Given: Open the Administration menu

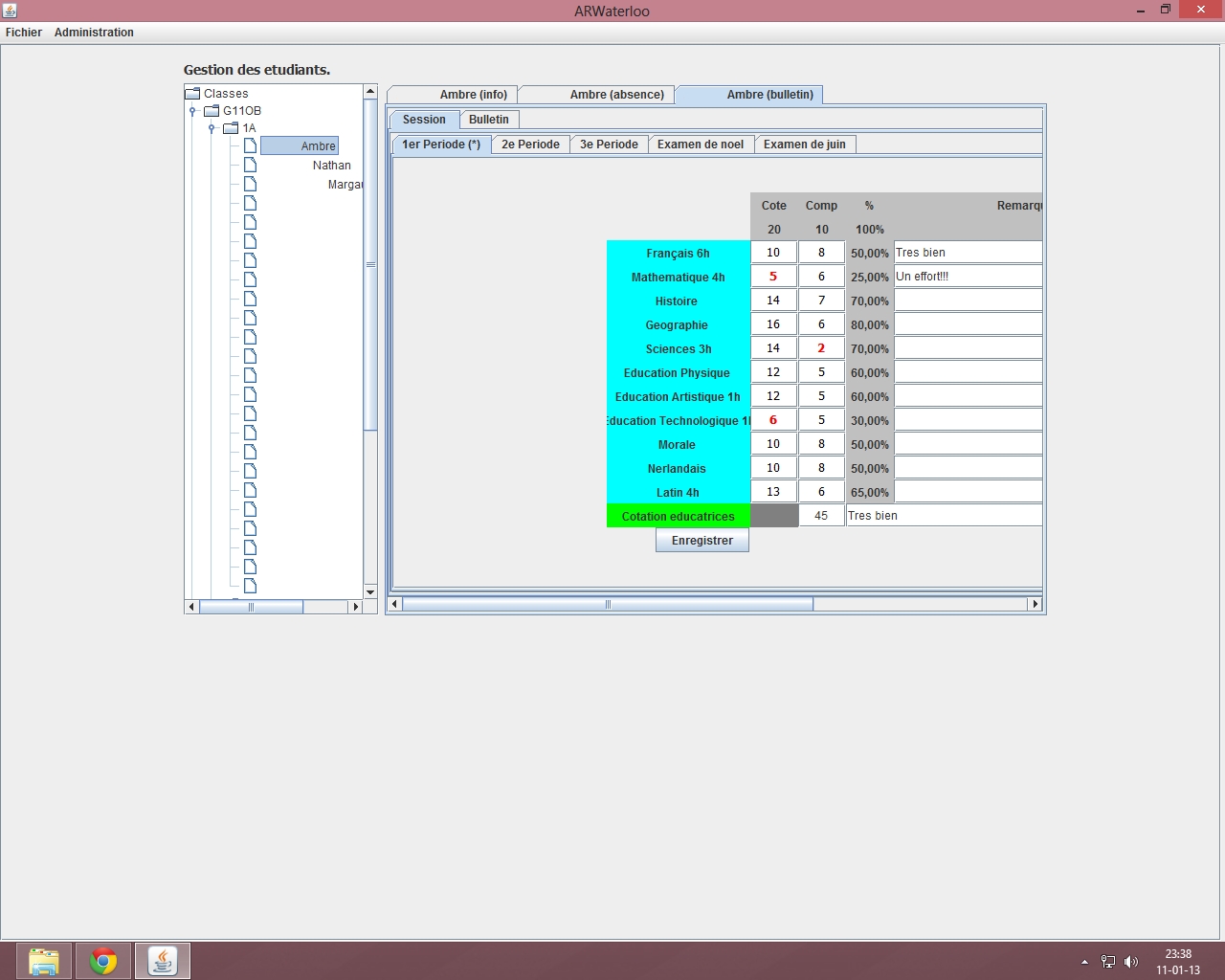Looking at the screenshot, I should click(x=94, y=33).
